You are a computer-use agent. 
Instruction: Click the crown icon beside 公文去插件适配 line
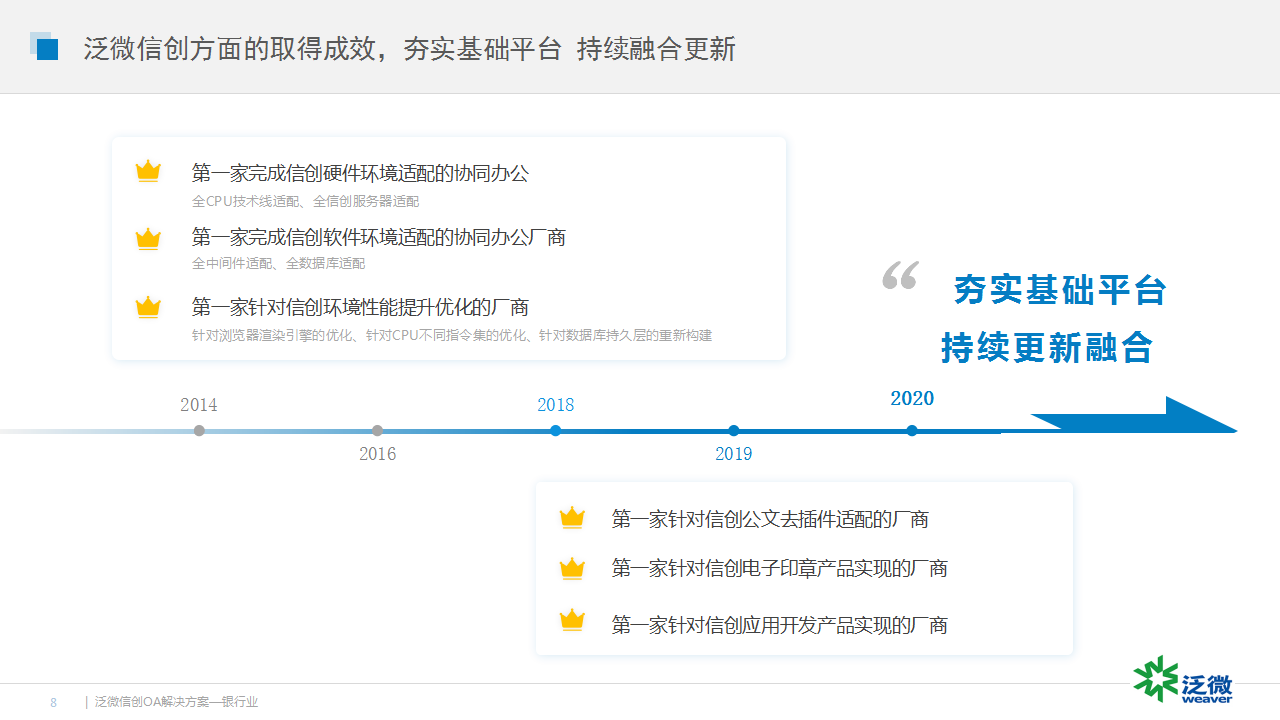(x=572, y=517)
